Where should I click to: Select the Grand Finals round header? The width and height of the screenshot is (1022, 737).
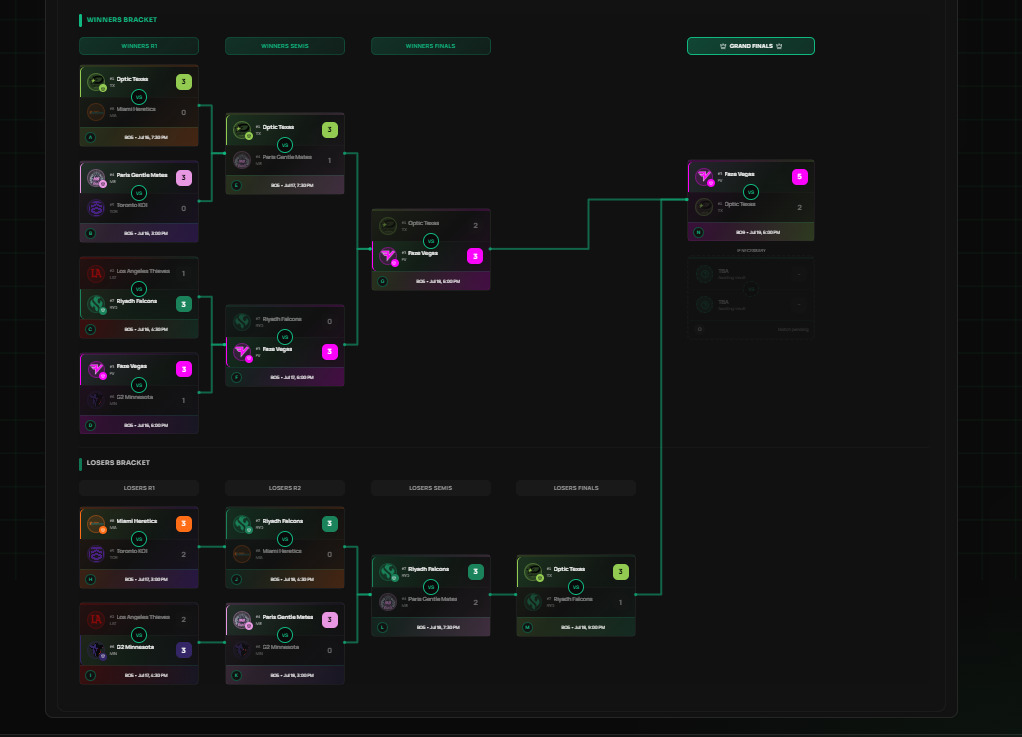tap(751, 46)
